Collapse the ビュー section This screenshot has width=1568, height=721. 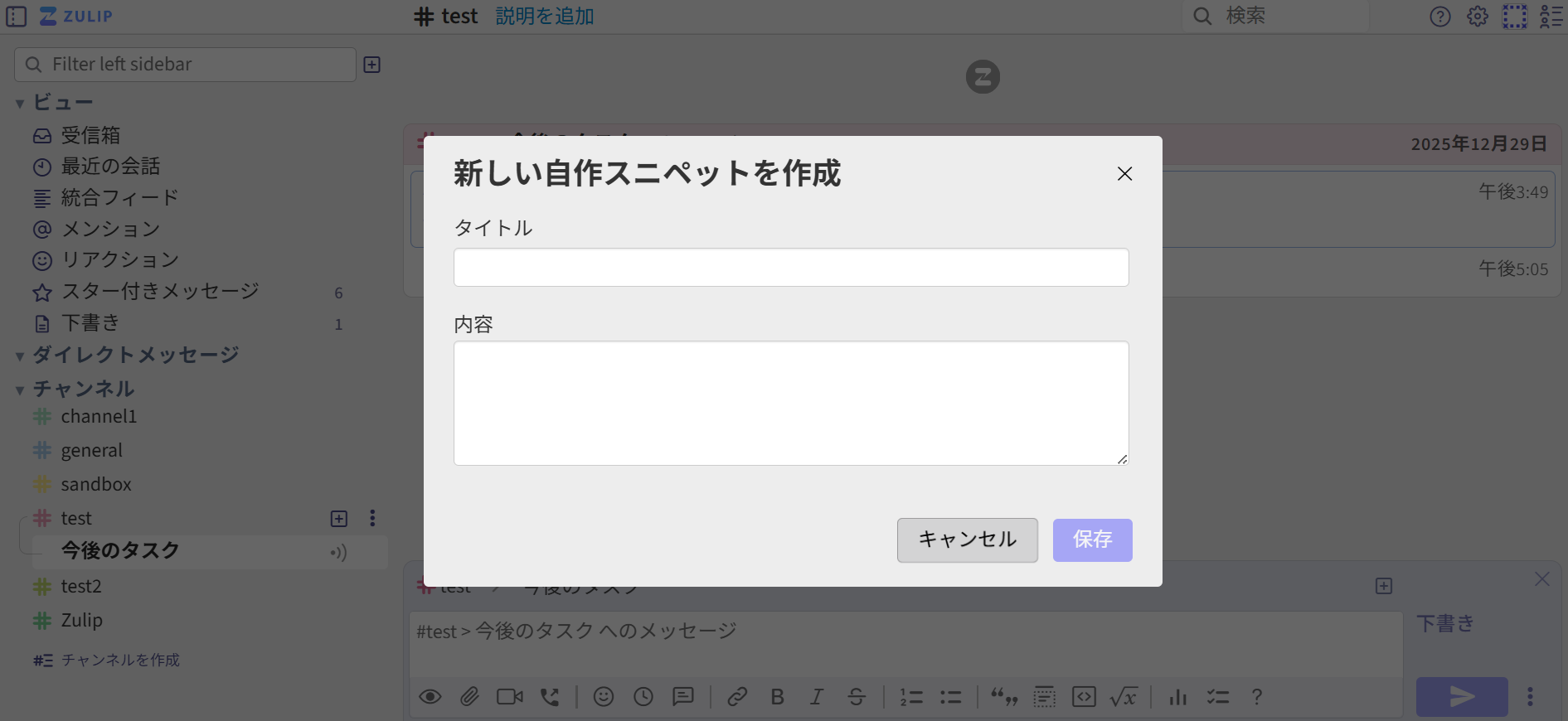tap(20, 104)
